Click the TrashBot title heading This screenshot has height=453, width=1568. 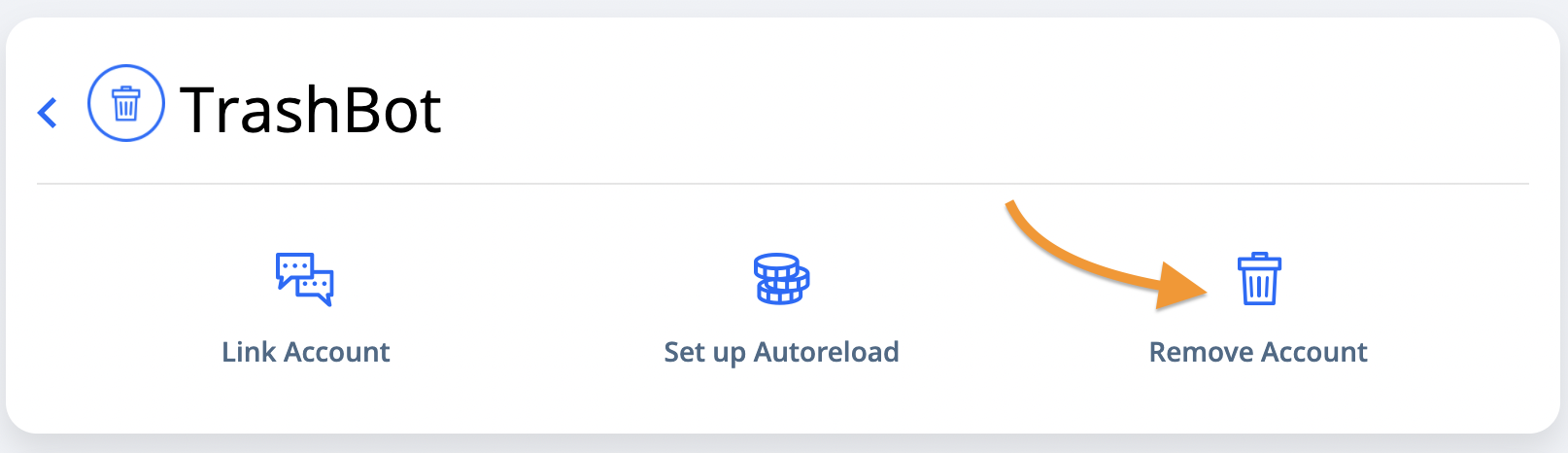pyautogui.click(x=311, y=110)
